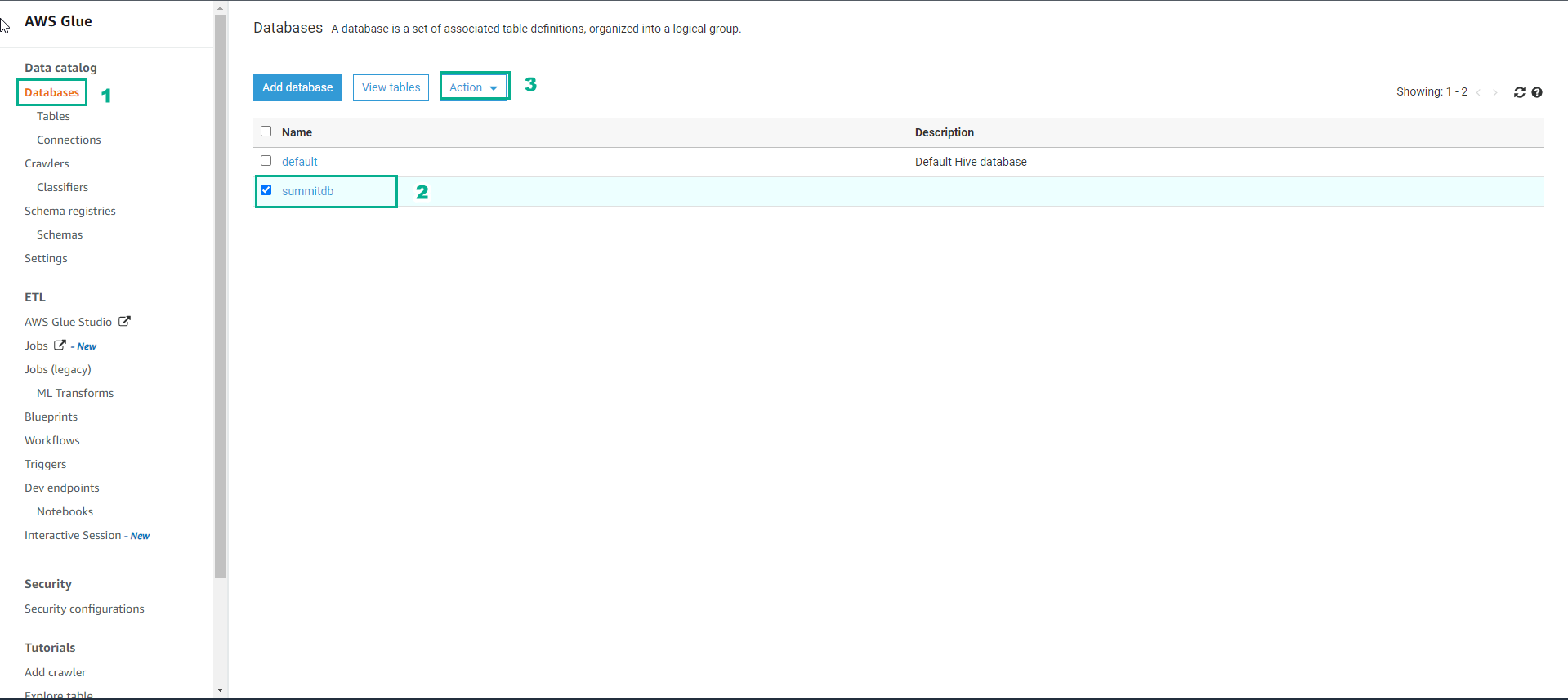Click the Add database button
Image resolution: width=1568 pixels, height=700 pixels.
(297, 87)
